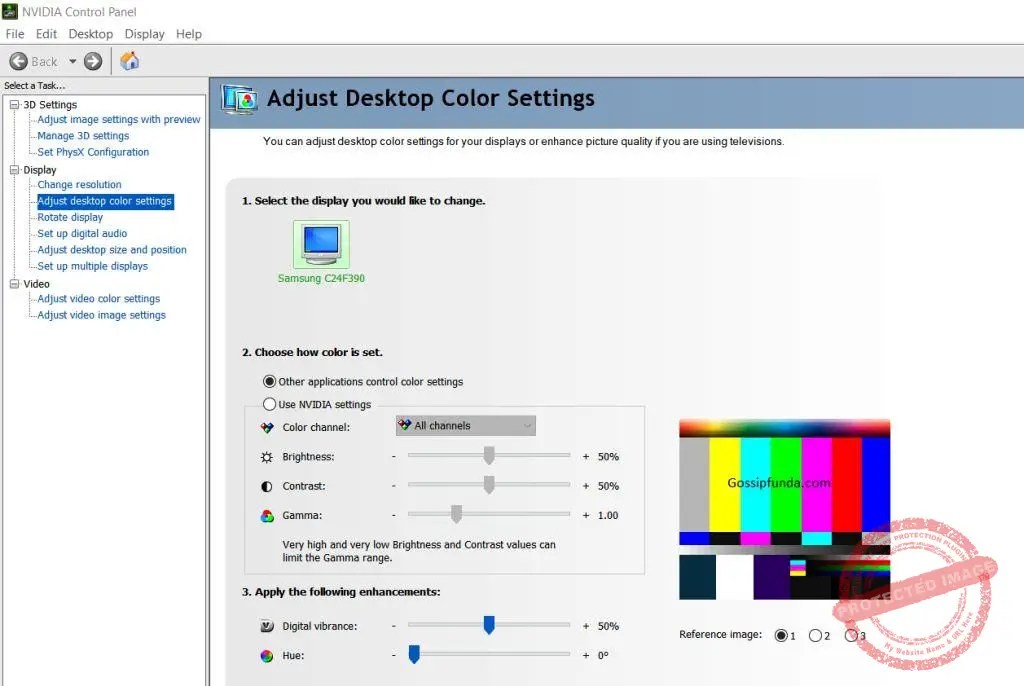
Task: Open Manage 3D settings
Action: (83, 135)
